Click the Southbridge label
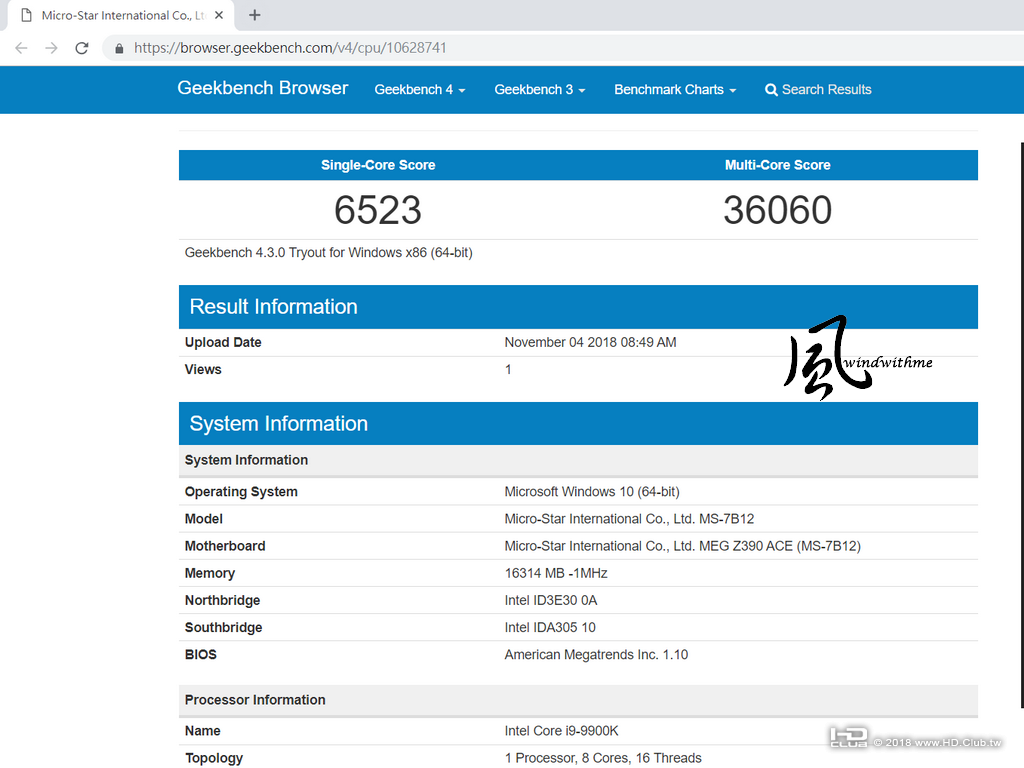This screenshot has height=768, width=1024. (x=223, y=628)
